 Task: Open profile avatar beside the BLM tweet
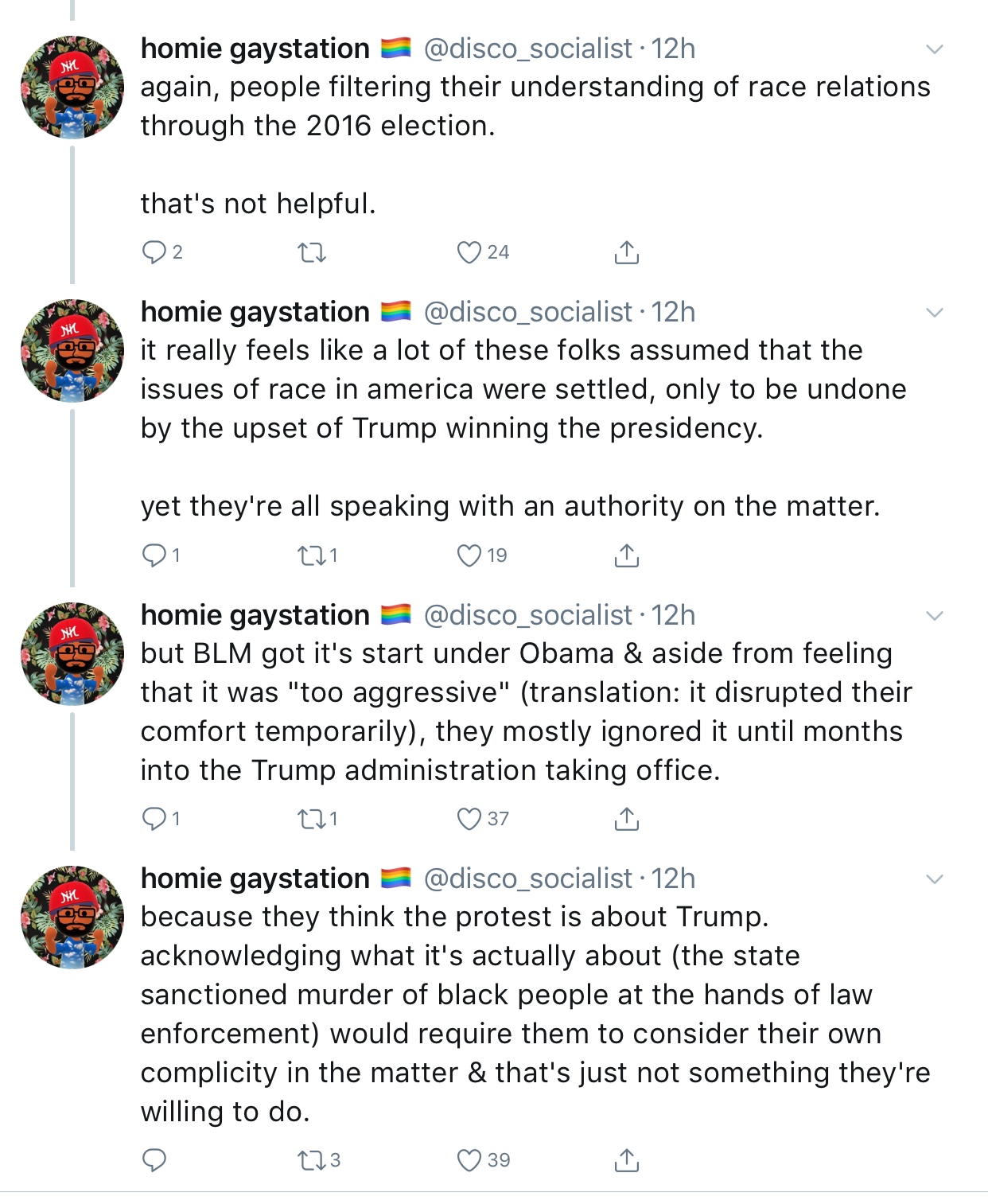point(72,654)
